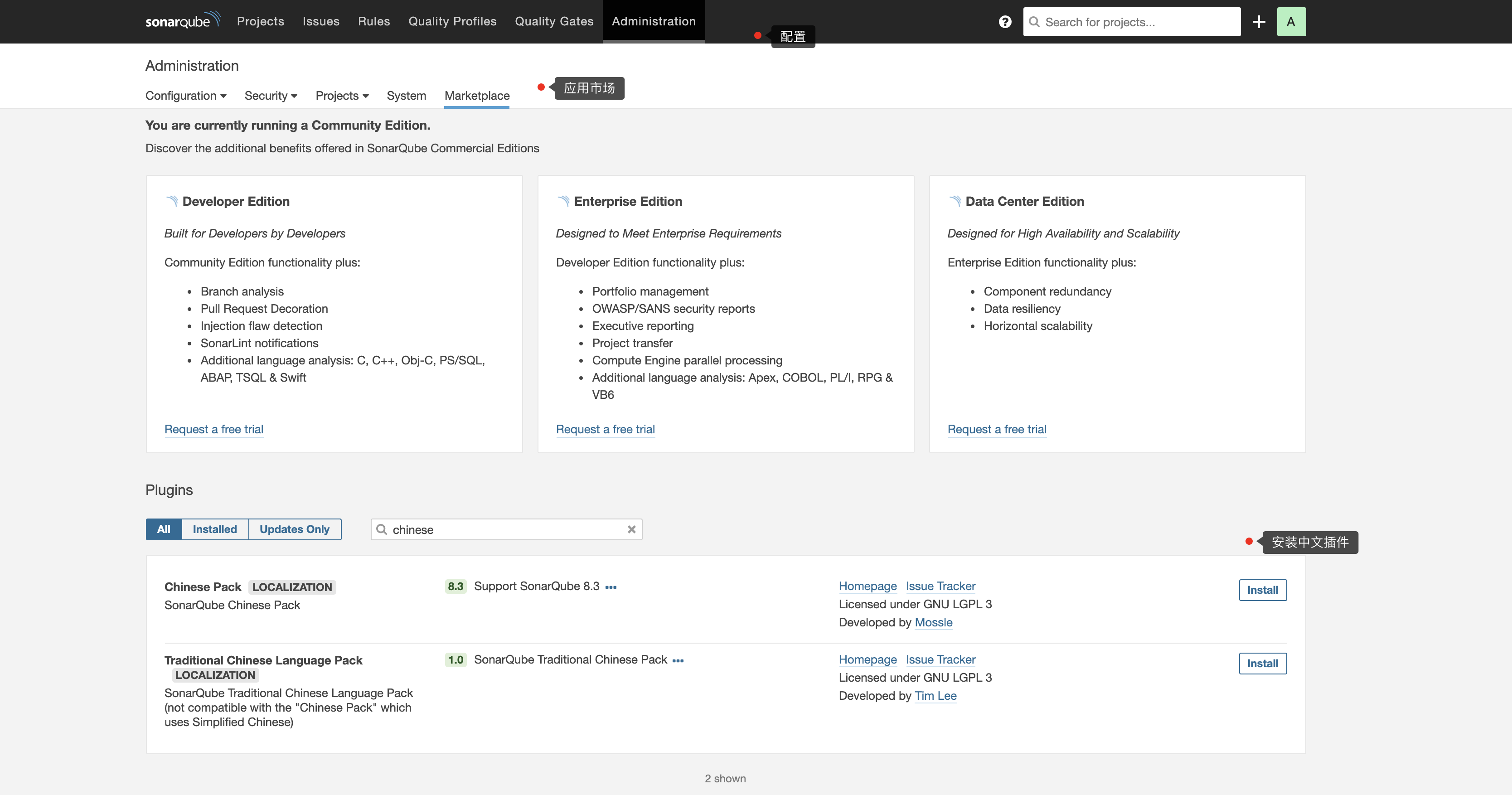
Task: Expand Chinese Pack release details ellipsis
Action: pyautogui.click(x=611, y=587)
